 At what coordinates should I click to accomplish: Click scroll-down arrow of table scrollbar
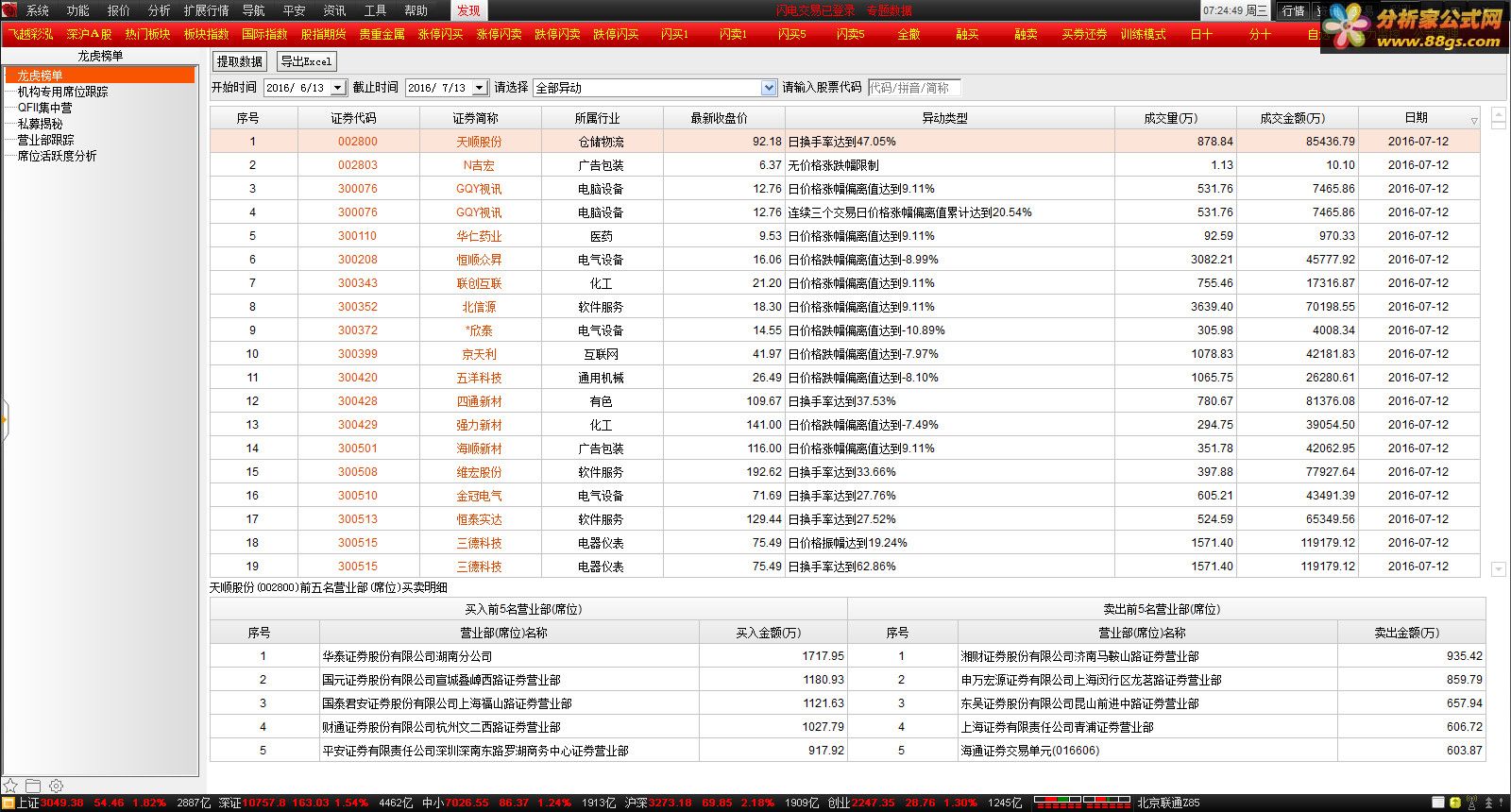point(1498,569)
